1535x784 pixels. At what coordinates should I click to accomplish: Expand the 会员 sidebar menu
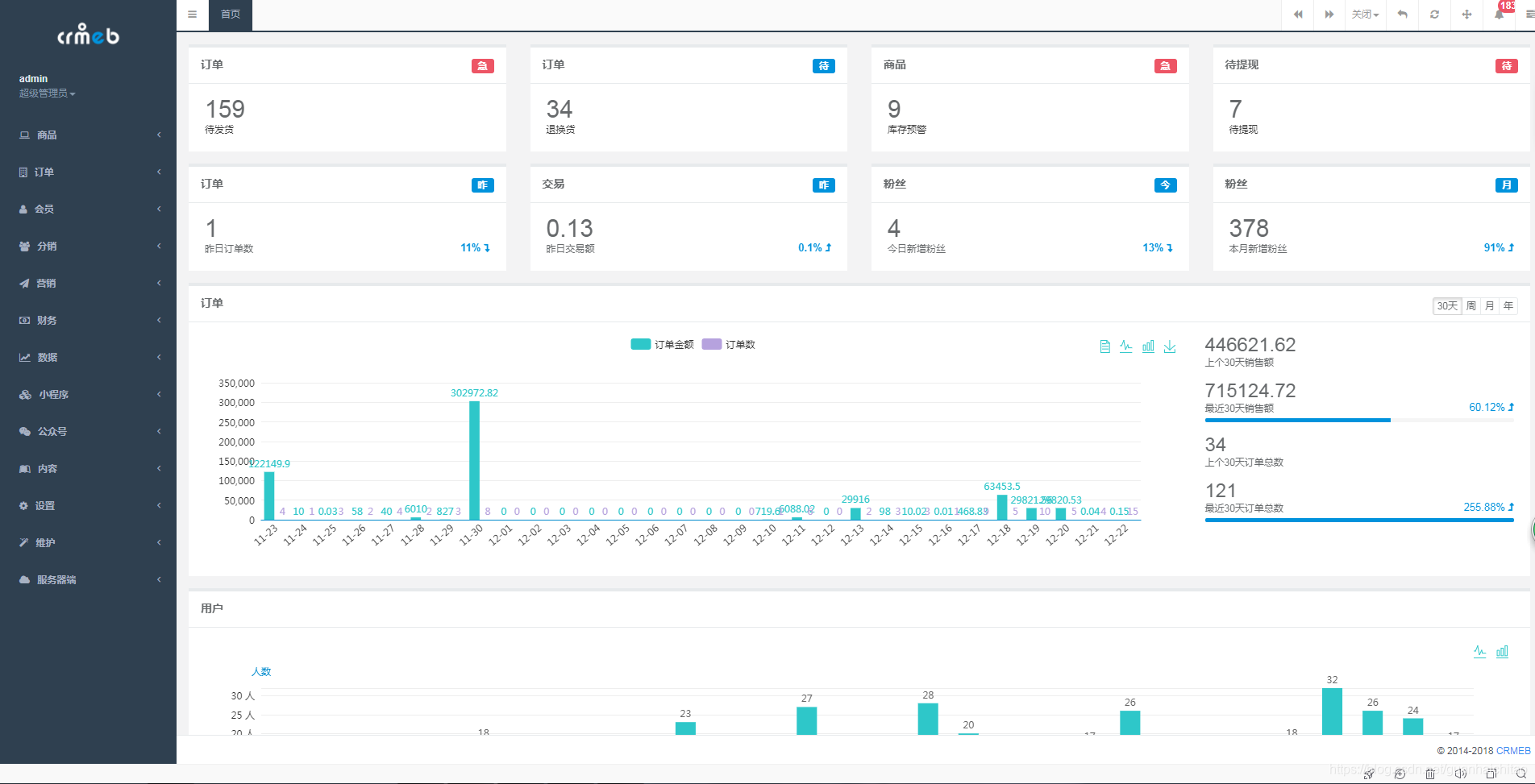tap(89, 209)
